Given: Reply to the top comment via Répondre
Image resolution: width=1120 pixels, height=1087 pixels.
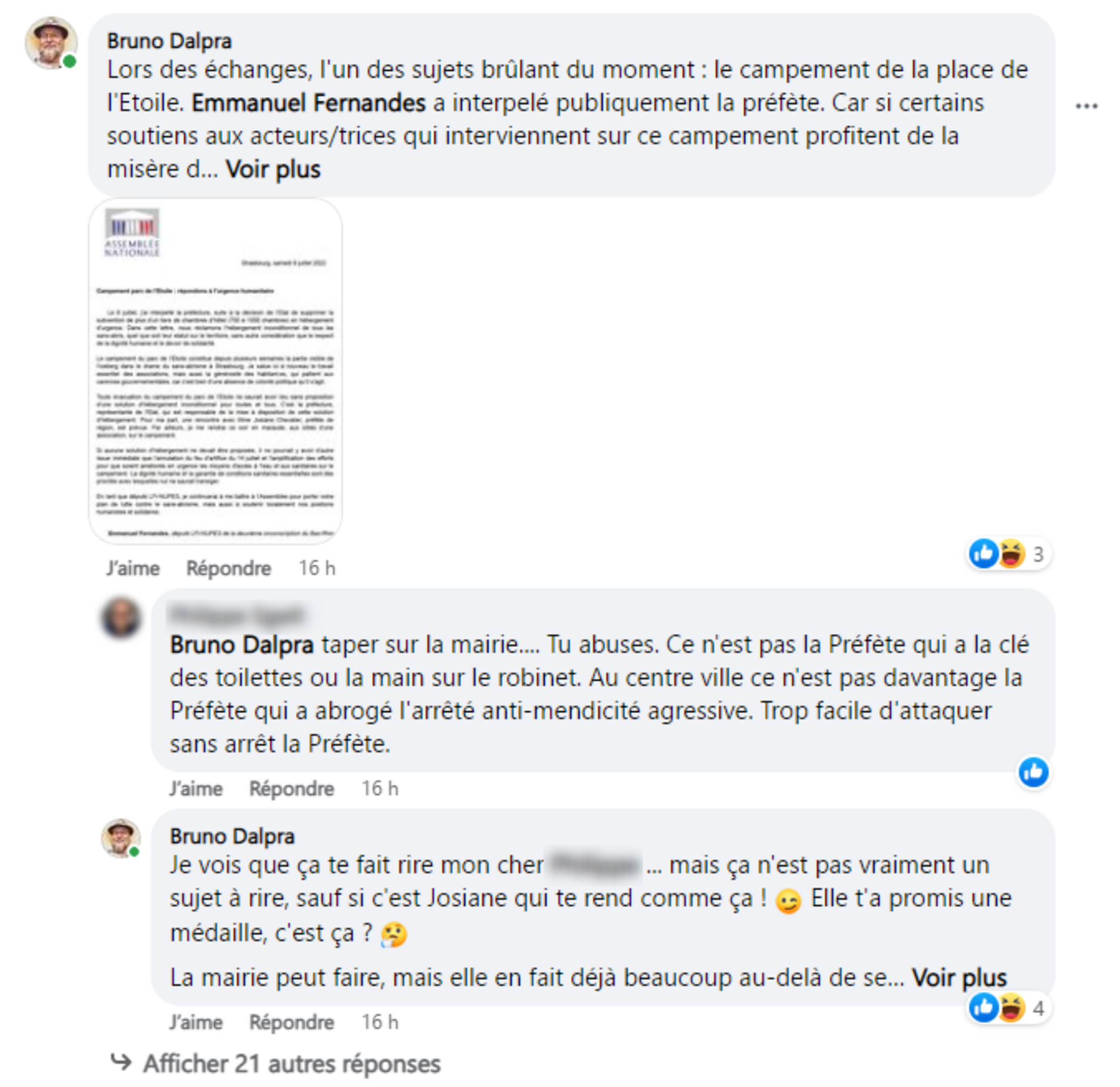Looking at the screenshot, I should [229, 568].
